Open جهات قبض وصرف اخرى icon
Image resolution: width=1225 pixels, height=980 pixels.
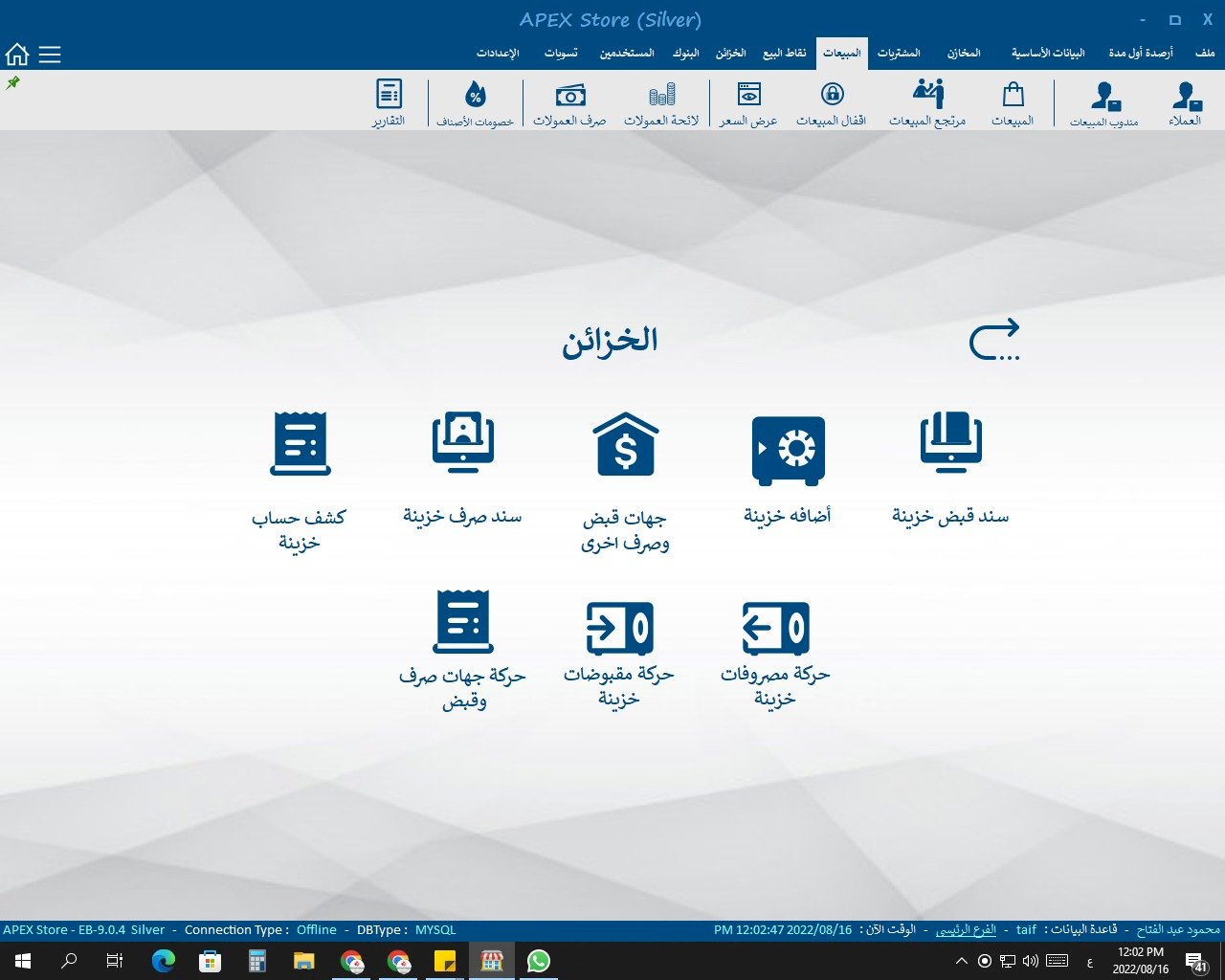[625, 445]
